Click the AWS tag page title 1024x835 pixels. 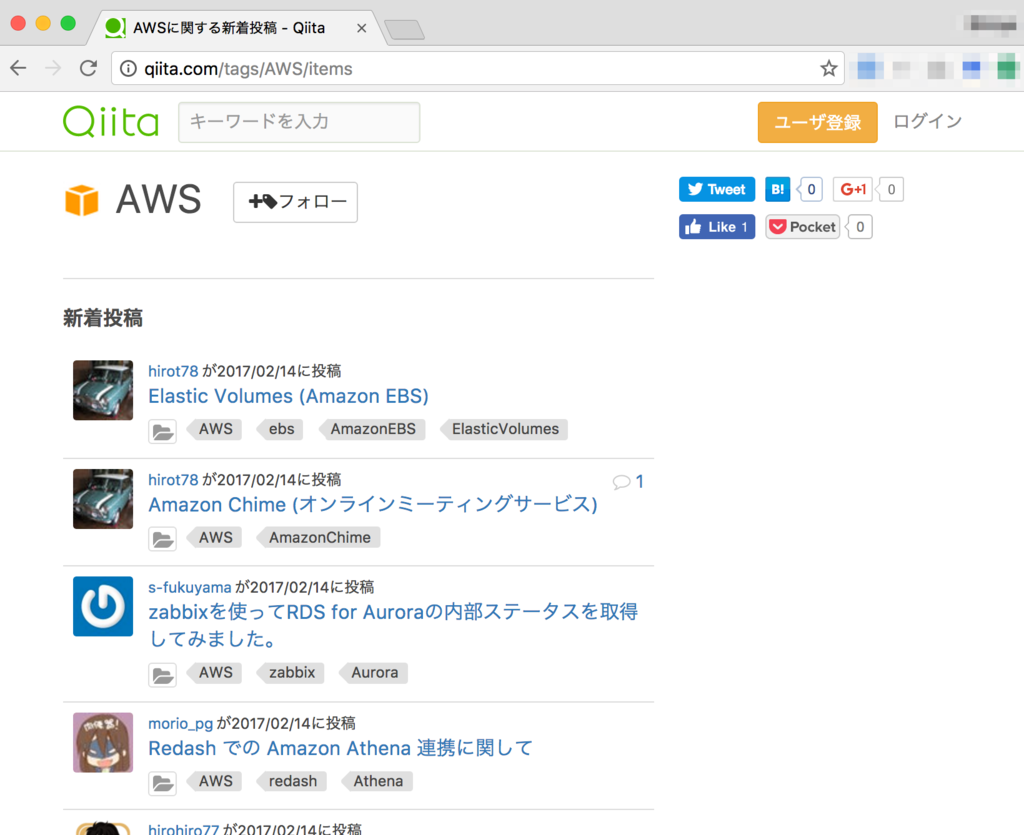pos(159,199)
